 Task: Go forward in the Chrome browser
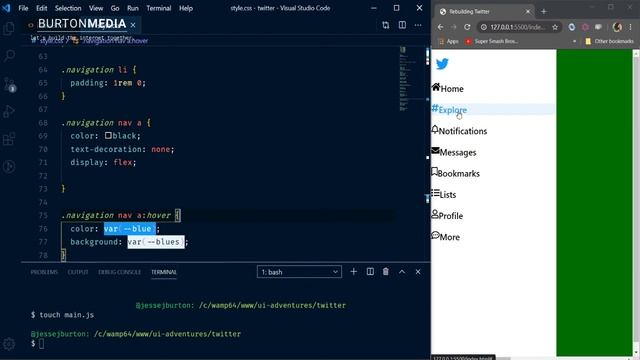pyautogui.click(x=454, y=27)
